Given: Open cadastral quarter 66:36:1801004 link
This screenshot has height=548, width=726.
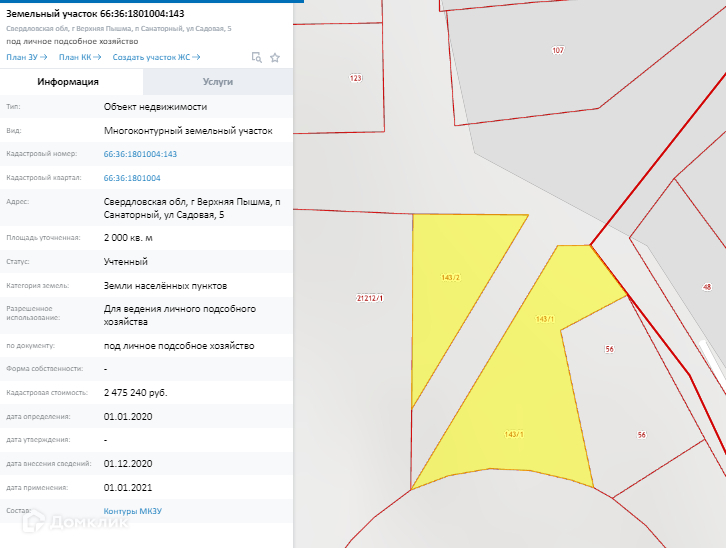Looking at the screenshot, I should tap(132, 178).
